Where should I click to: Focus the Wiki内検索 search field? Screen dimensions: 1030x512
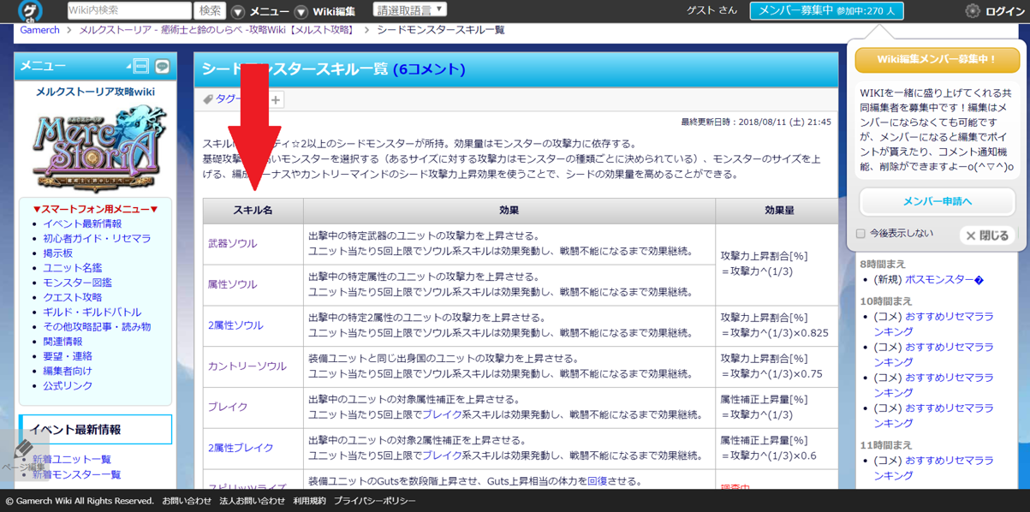[129, 11]
